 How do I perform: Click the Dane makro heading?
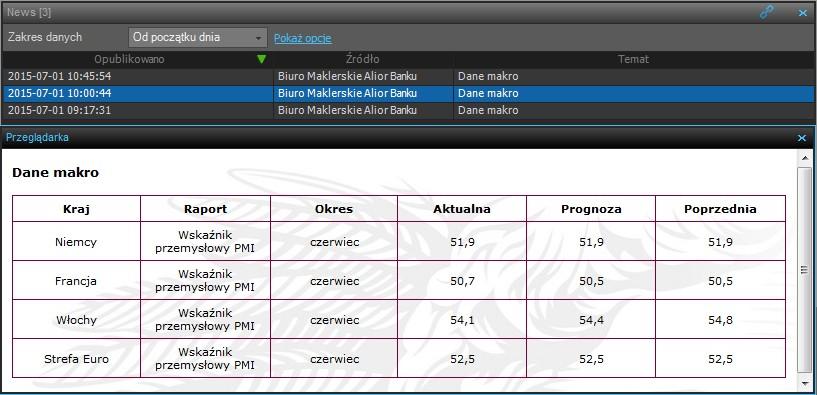click(x=55, y=172)
